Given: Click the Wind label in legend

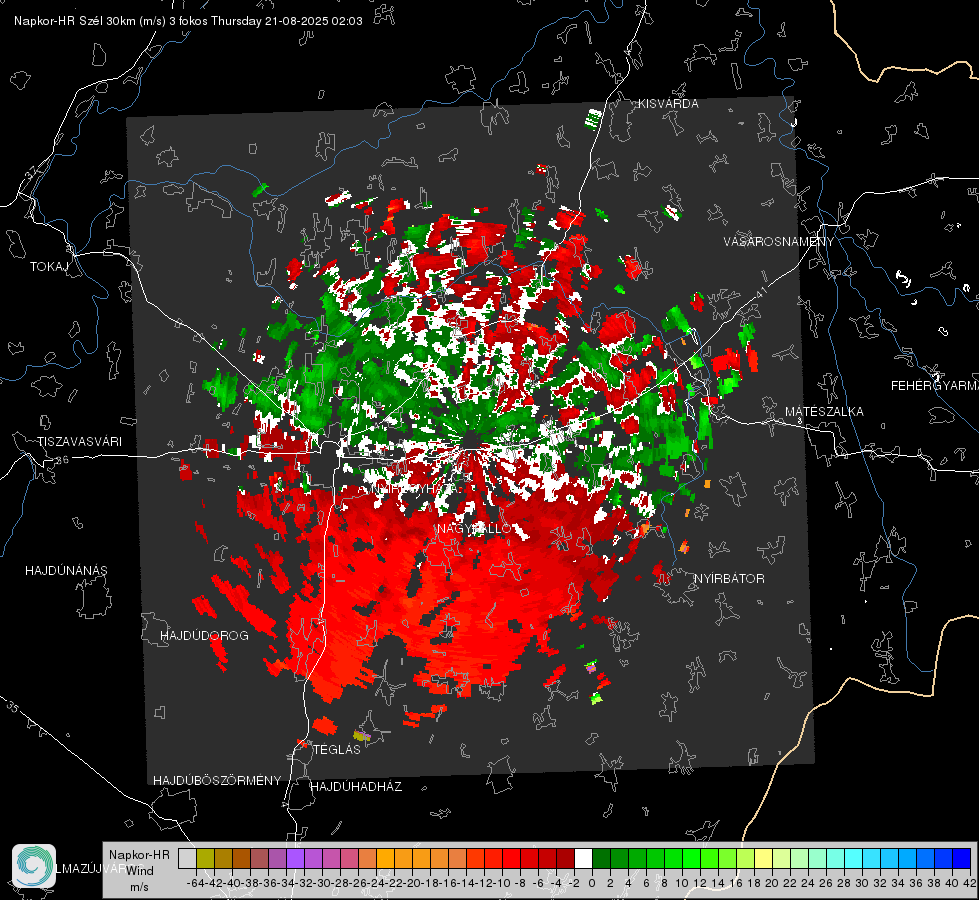Looking at the screenshot, I should pyautogui.click(x=140, y=870).
